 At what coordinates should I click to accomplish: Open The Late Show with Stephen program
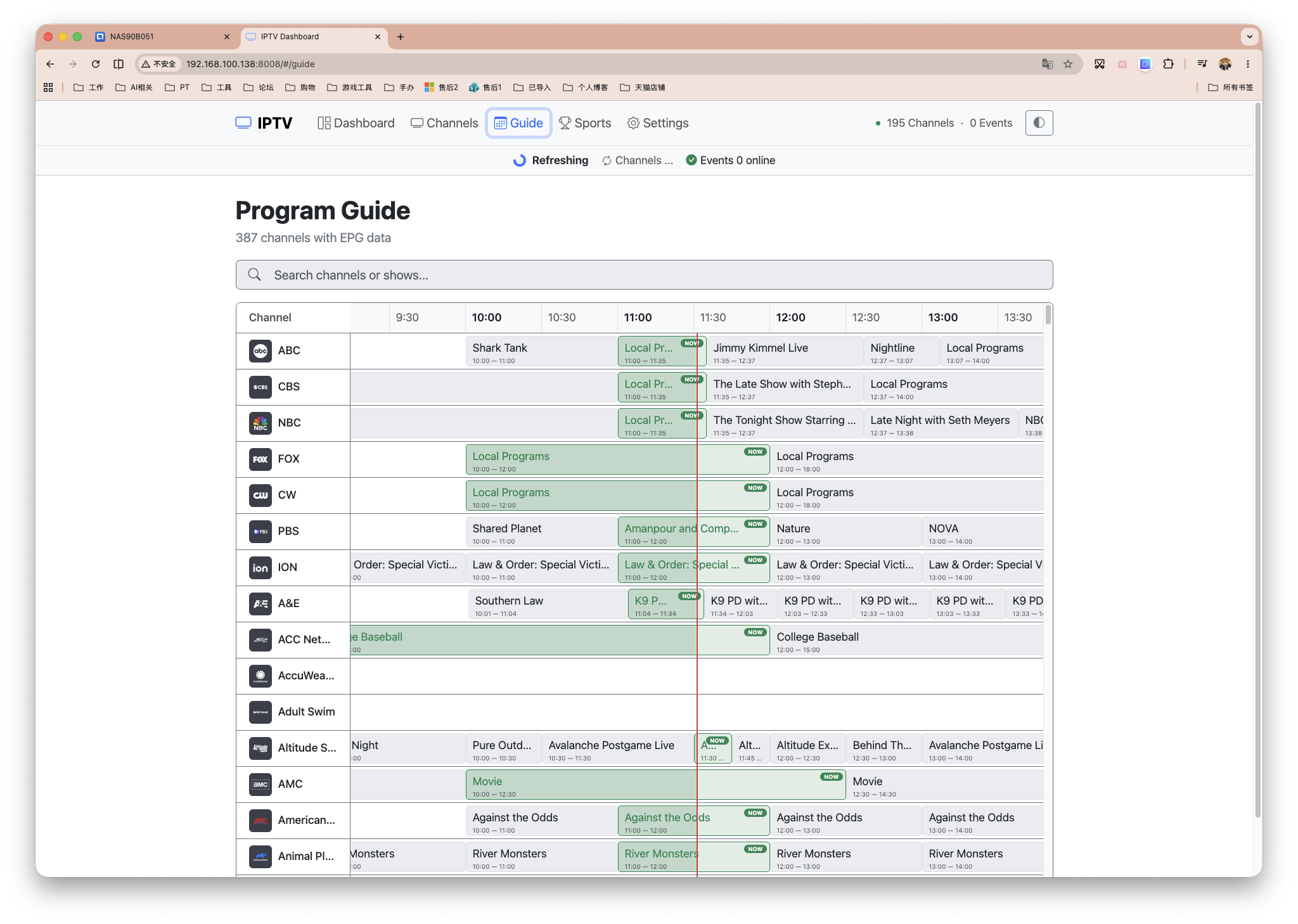tap(785, 388)
